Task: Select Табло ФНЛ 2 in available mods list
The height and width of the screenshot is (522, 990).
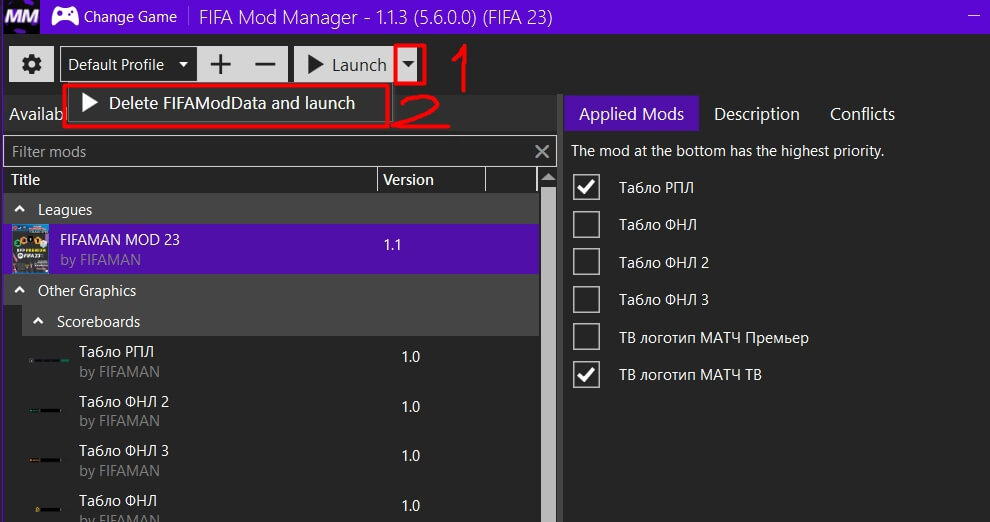Action: [124, 401]
